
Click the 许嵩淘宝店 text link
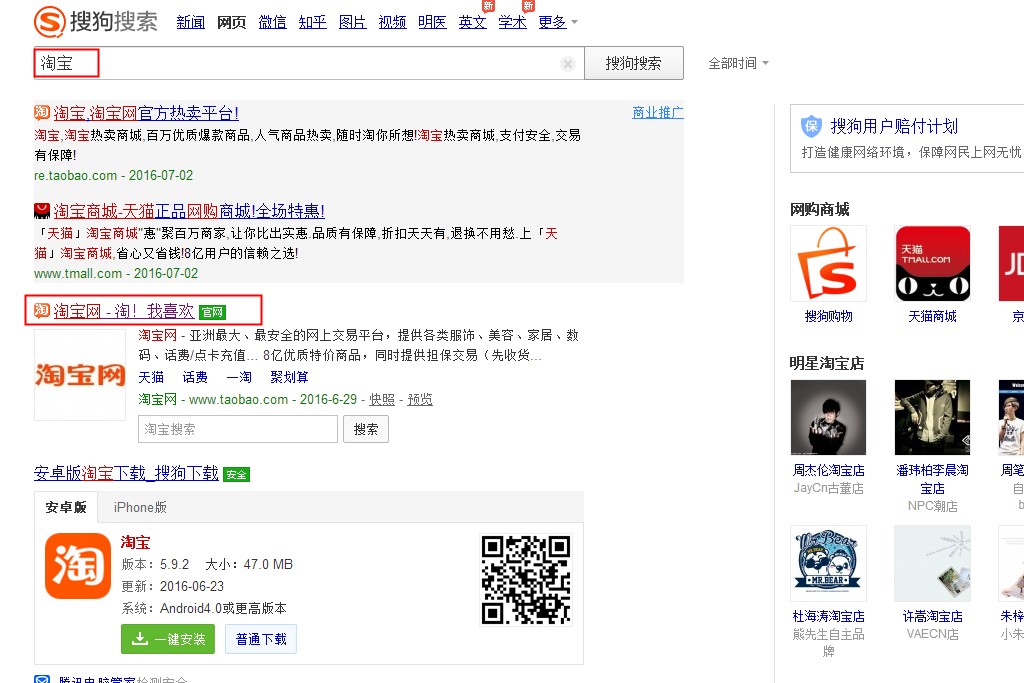932,616
